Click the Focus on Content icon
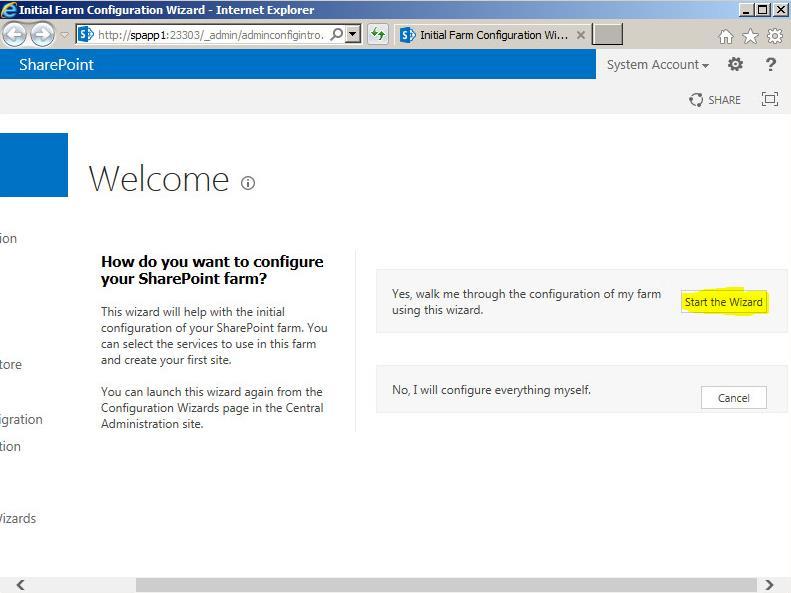 point(770,99)
